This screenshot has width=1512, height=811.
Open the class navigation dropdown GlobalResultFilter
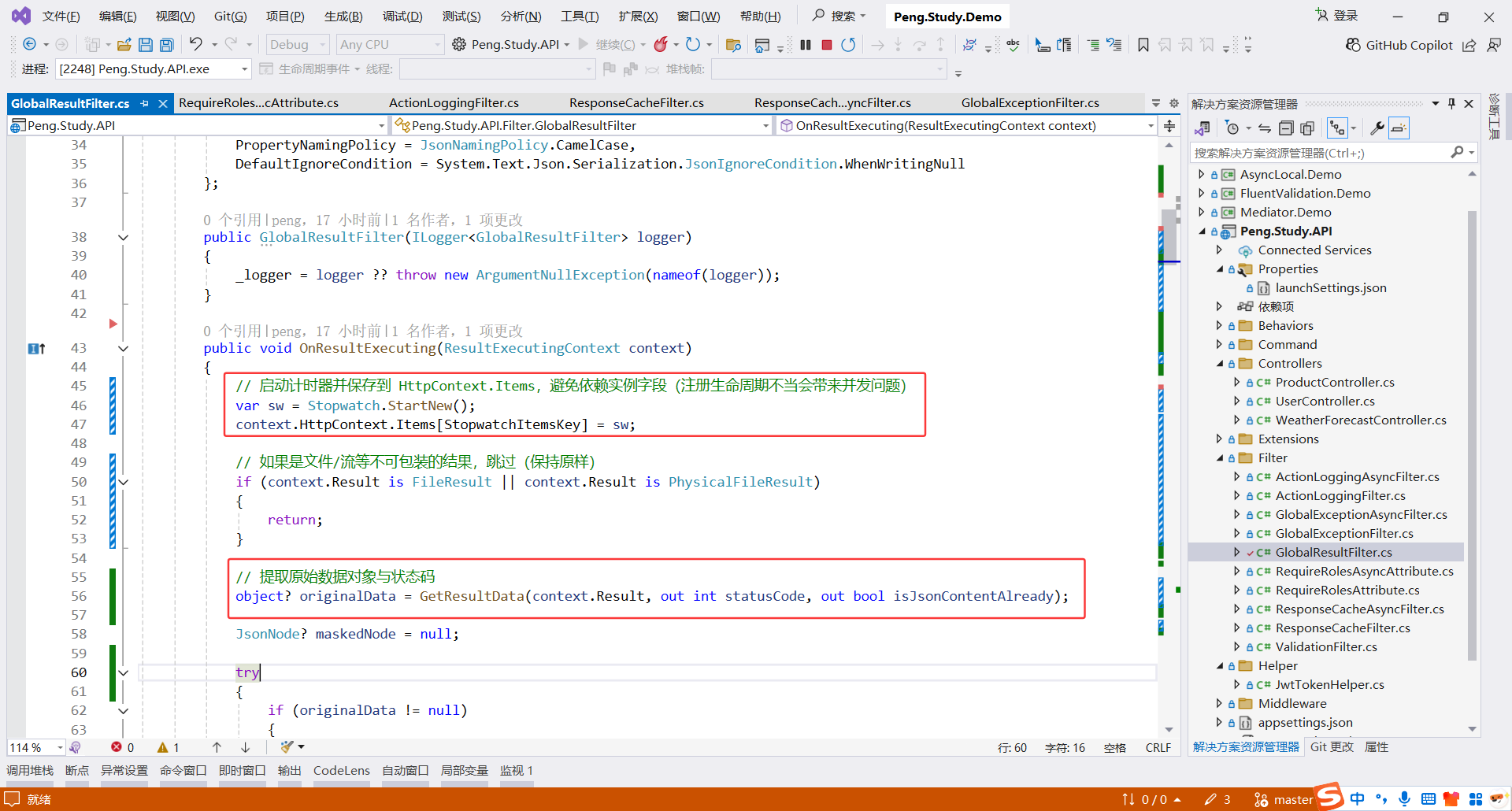581,125
